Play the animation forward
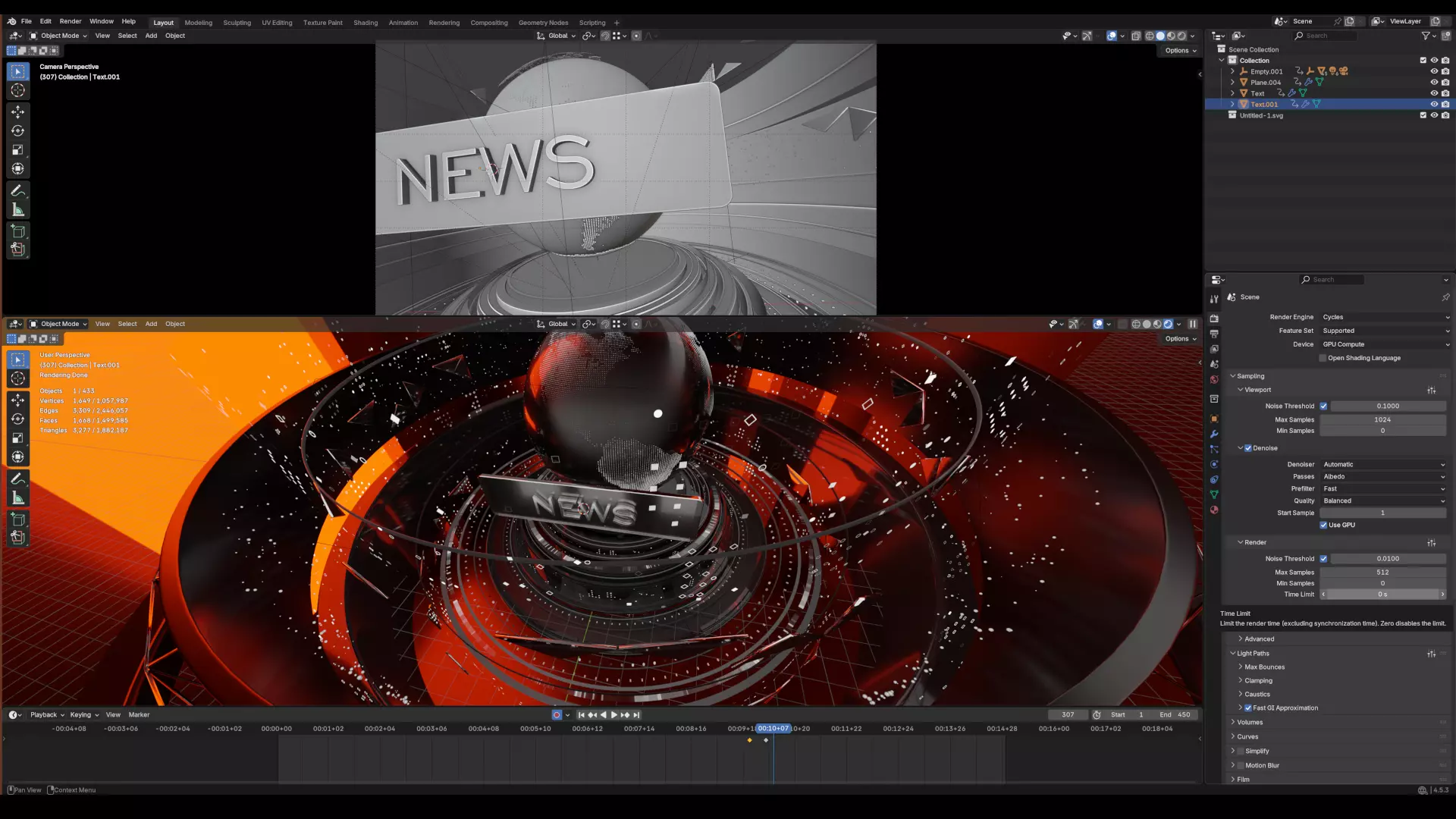Viewport: 1456px width, 819px height. 614,715
